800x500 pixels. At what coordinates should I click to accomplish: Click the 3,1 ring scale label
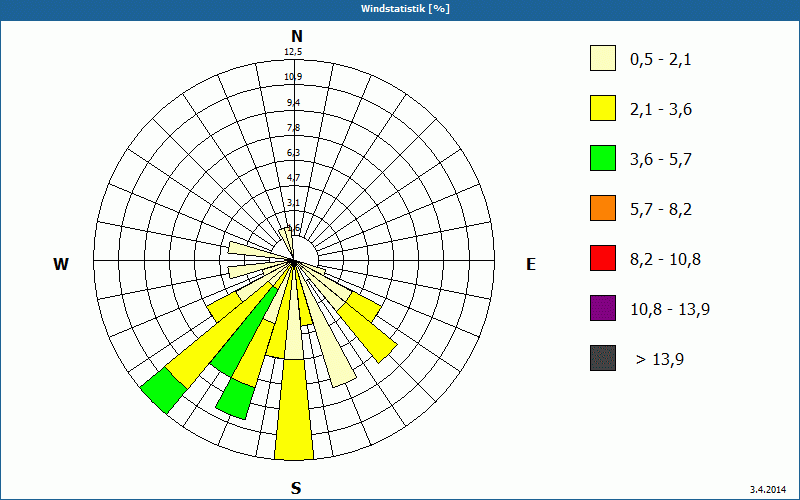[x=293, y=203]
